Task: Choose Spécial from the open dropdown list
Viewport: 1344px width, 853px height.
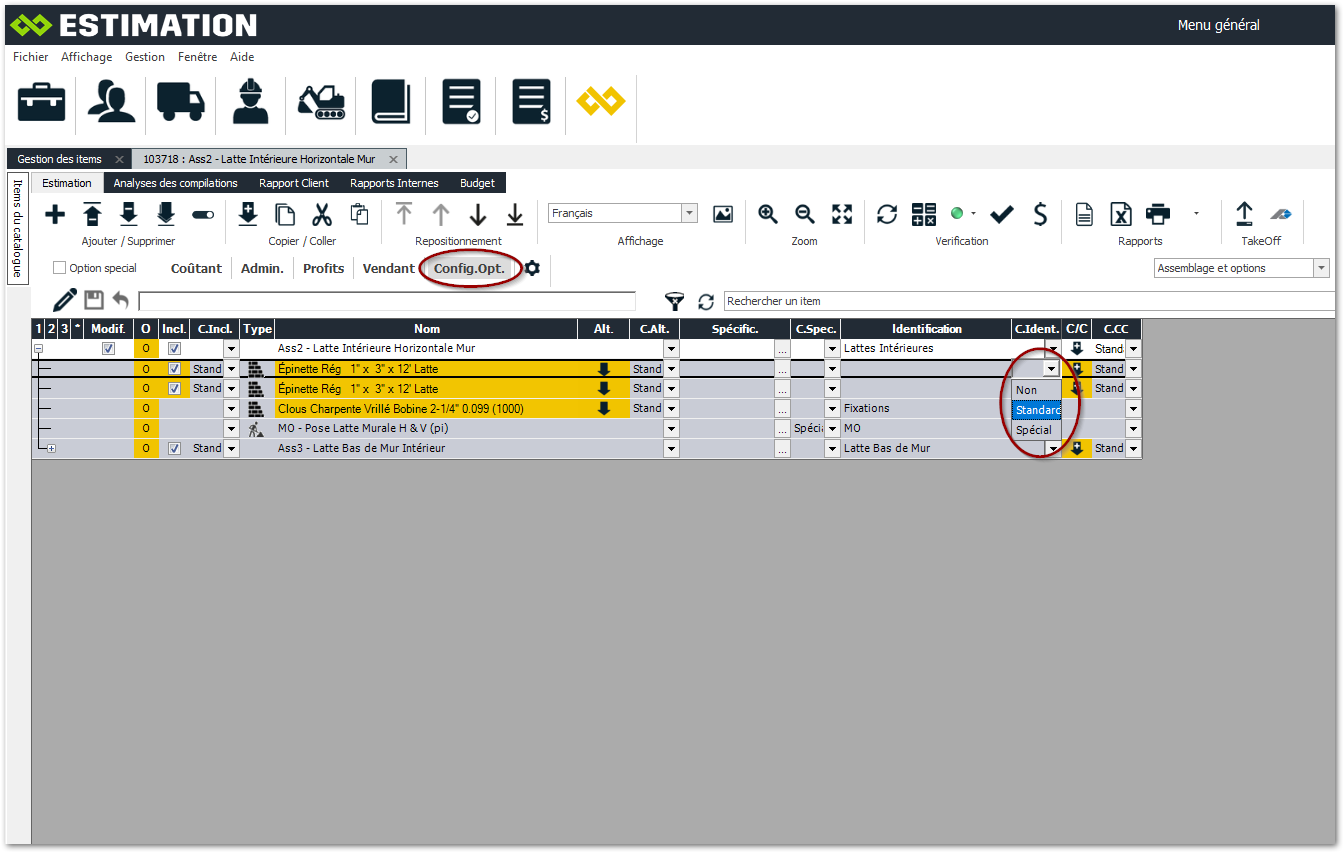Action: click(x=1034, y=430)
